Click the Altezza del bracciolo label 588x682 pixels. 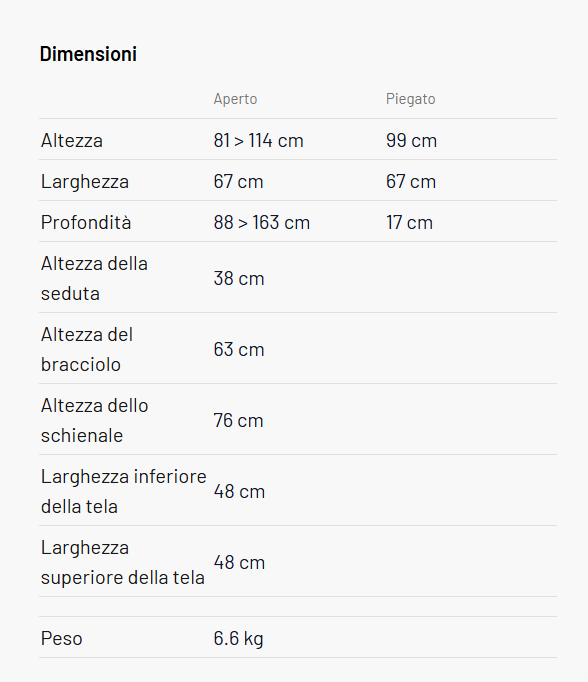click(87, 349)
